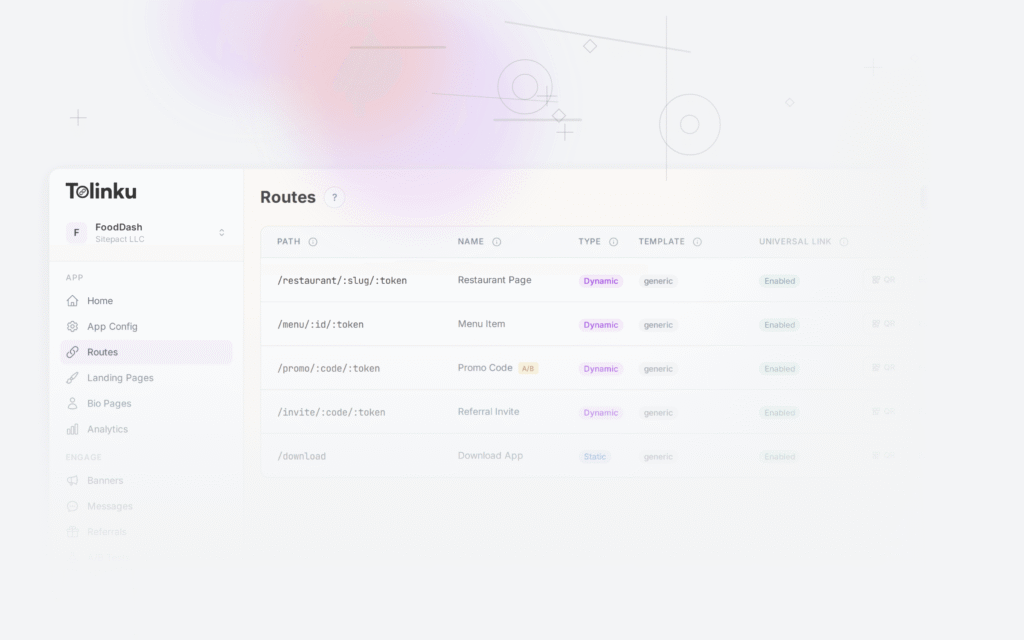Click the NAME column info icon
Screen dimensions: 1024x640
[x=496, y=242]
